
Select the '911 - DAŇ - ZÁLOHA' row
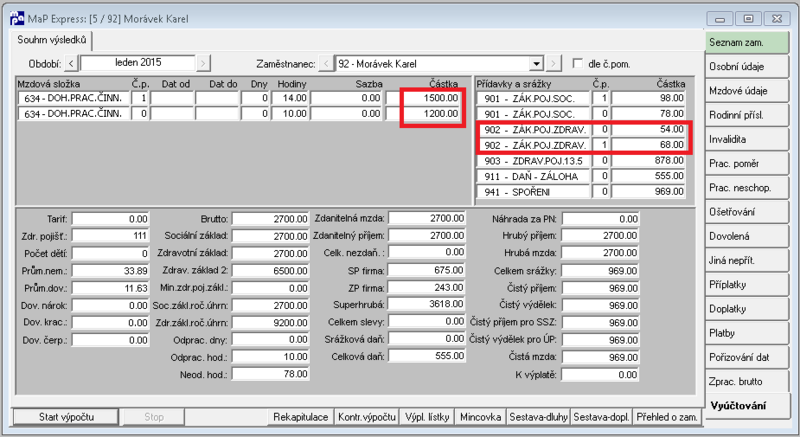pyautogui.click(x=581, y=176)
